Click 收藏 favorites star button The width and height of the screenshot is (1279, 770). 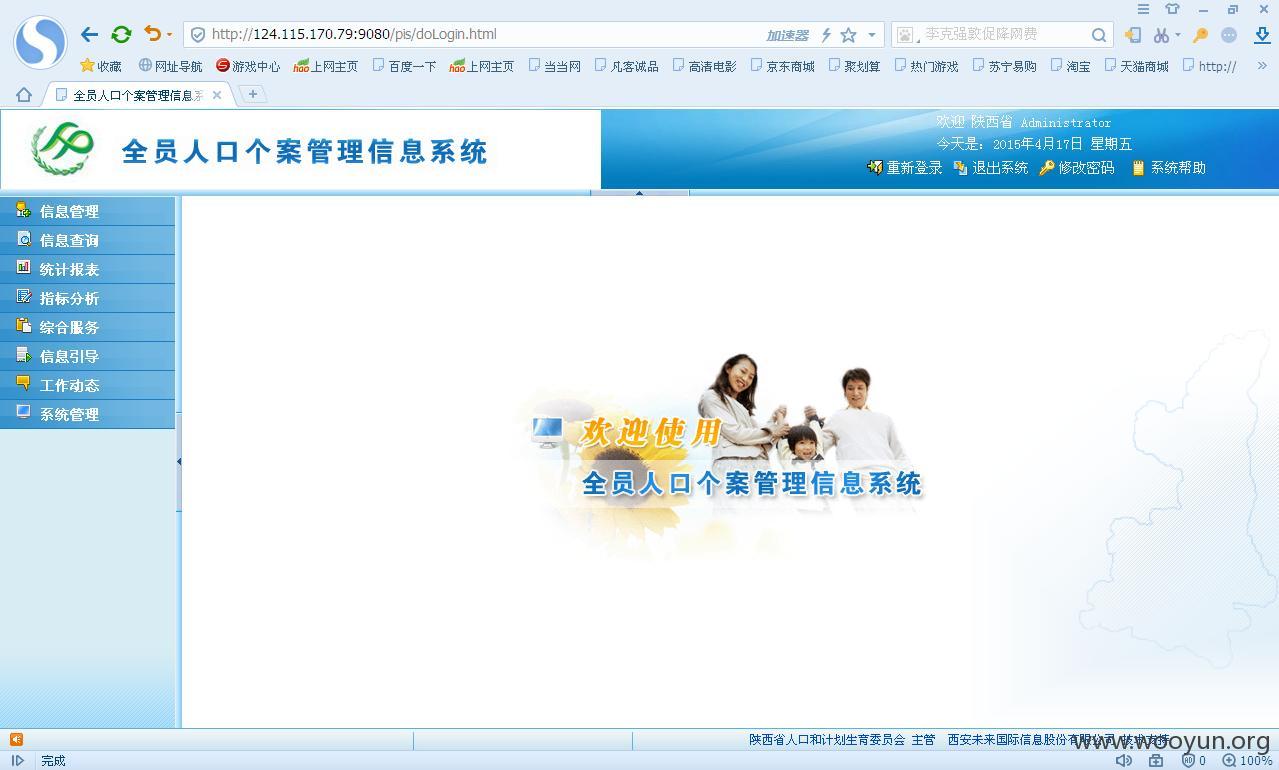[x=101, y=66]
